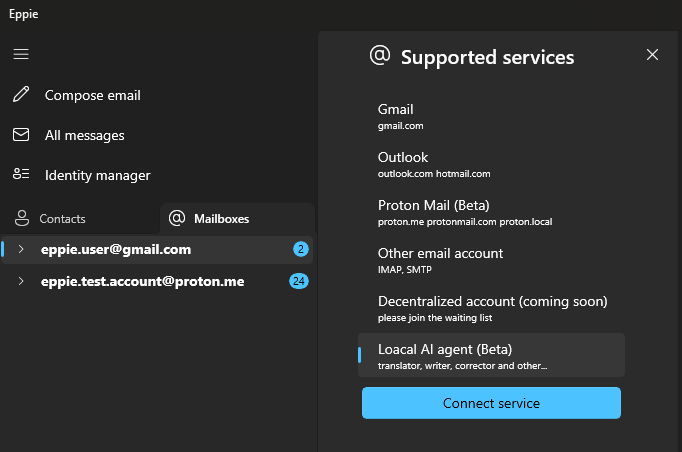Close the Supported services panel
Screen dimensions: 682x452
tap(652, 55)
